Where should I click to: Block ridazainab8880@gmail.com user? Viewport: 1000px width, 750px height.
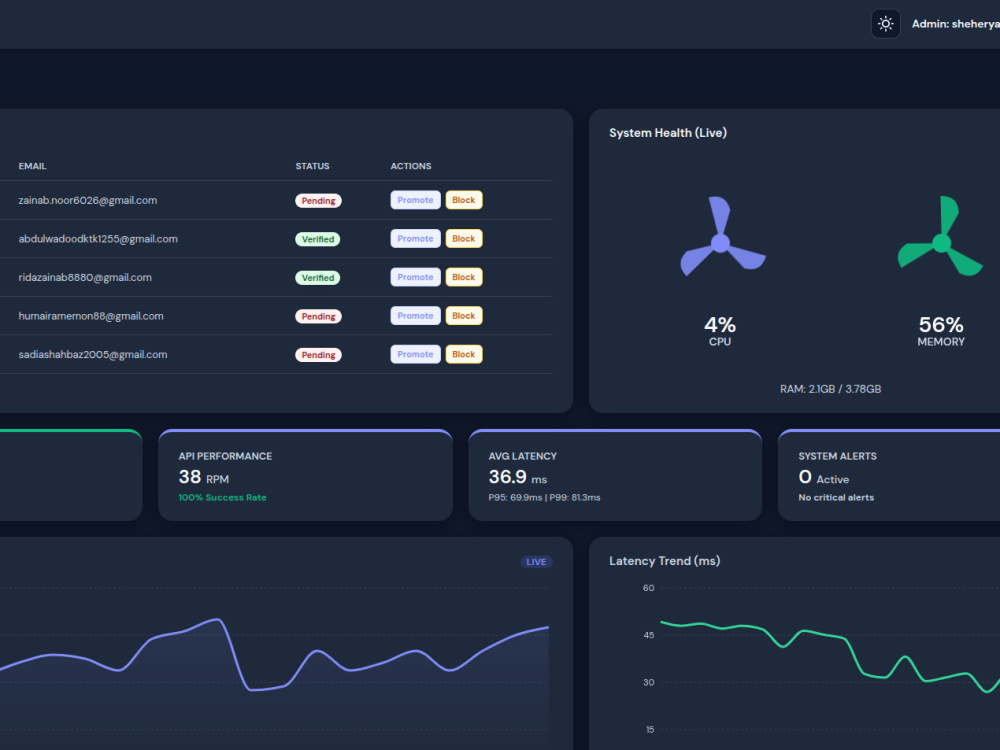464,277
